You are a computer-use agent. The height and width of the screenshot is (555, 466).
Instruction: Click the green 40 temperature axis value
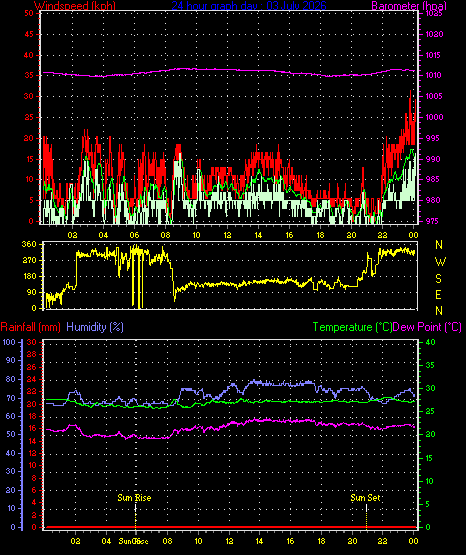point(430,342)
